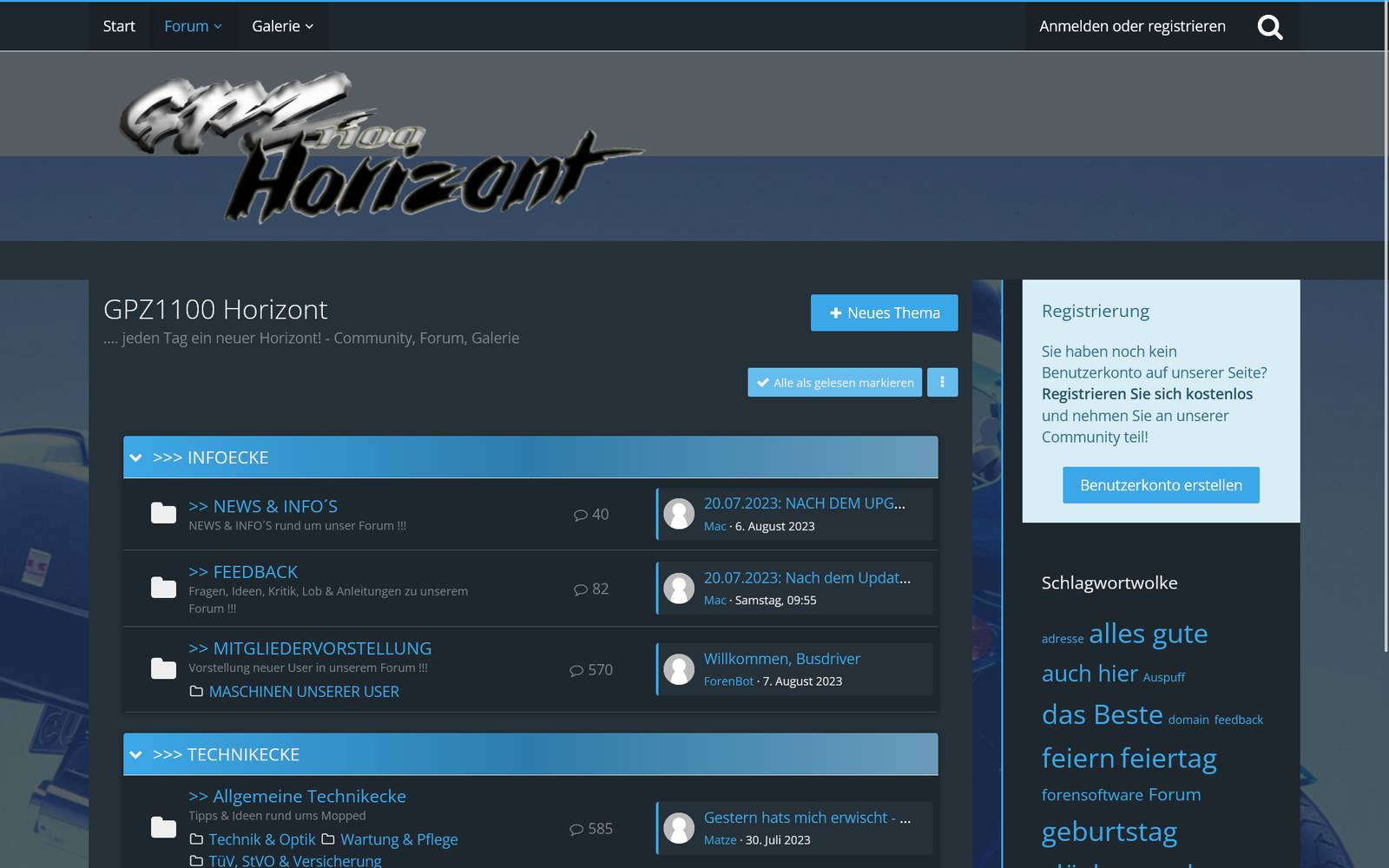Select the tag 'forensoftware'

click(1092, 795)
